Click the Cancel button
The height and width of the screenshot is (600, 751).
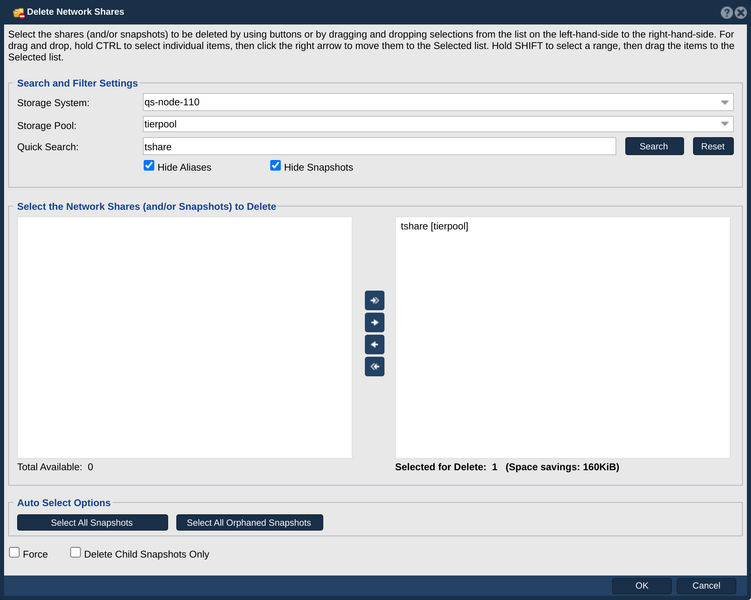coord(706,586)
